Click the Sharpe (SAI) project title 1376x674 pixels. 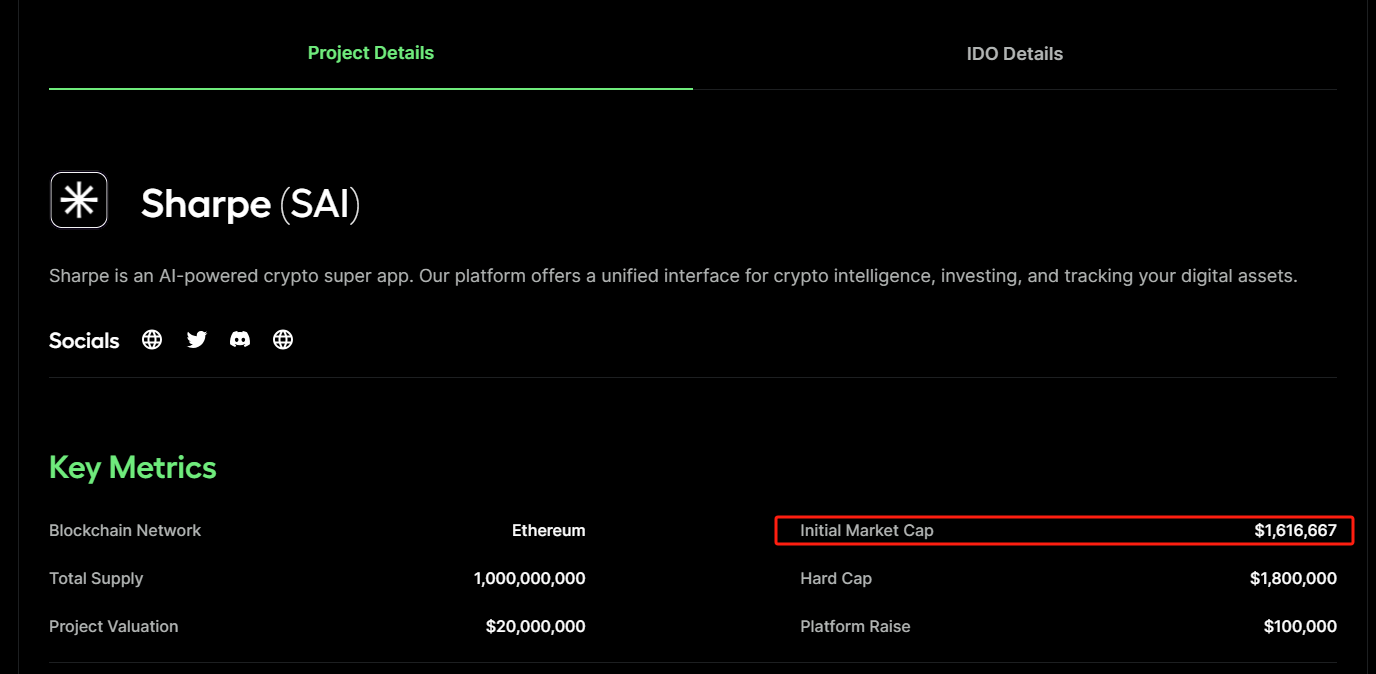click(250, 204)
